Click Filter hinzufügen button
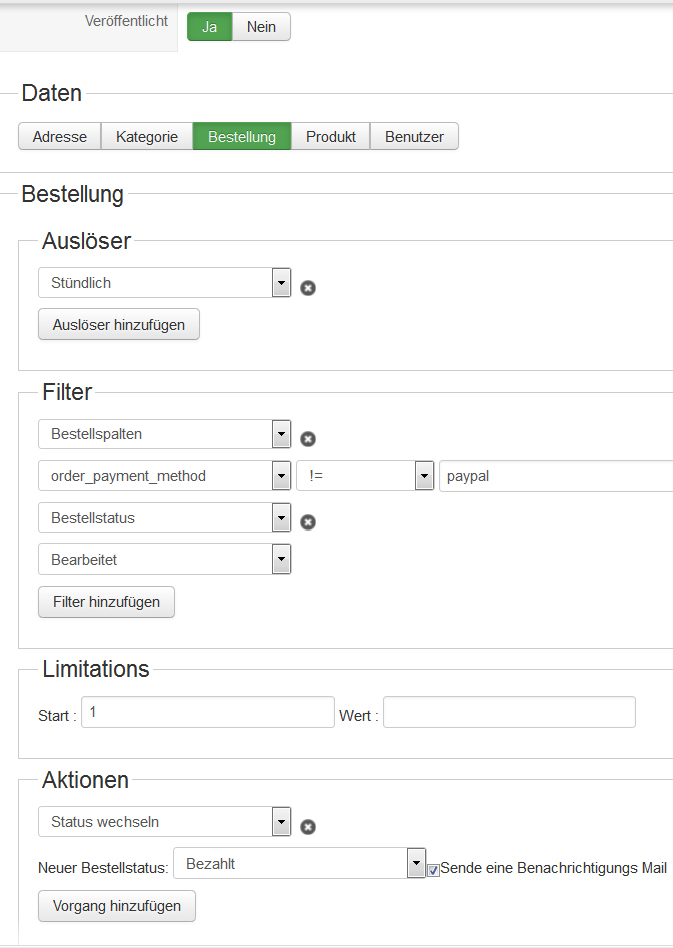673x948 pixels. click(106, 602)
